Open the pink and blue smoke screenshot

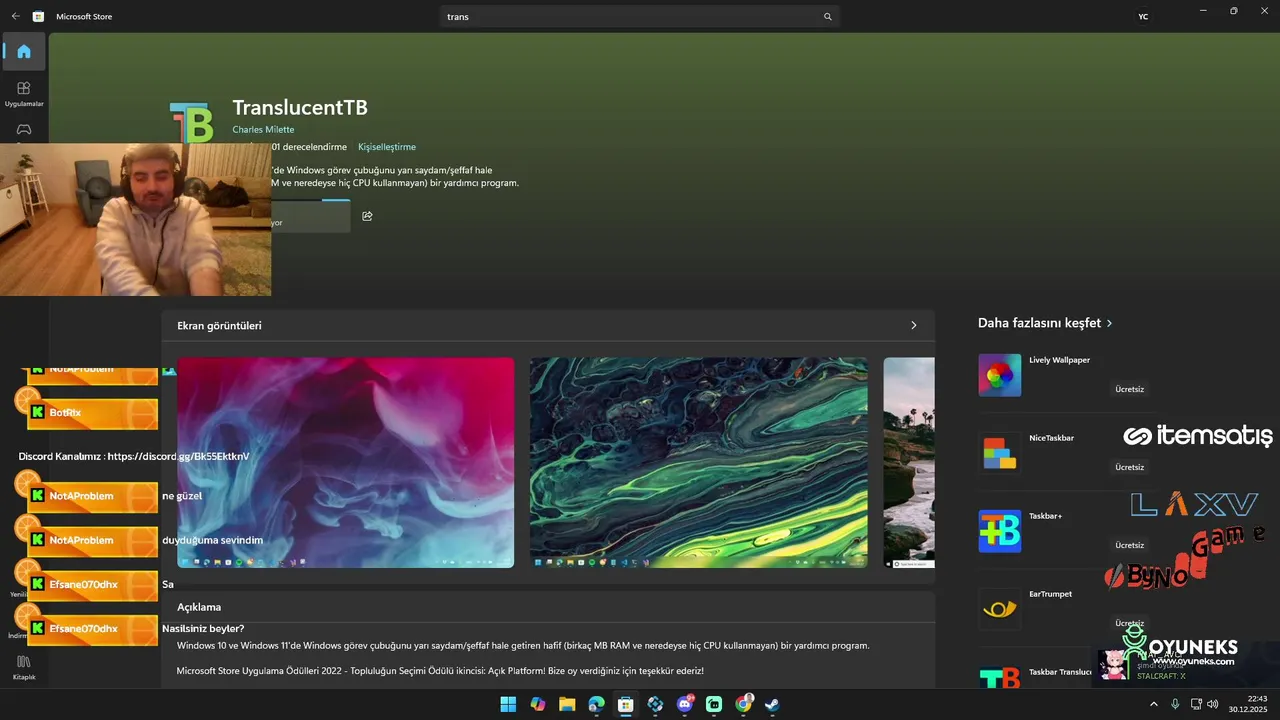[346, 463]
